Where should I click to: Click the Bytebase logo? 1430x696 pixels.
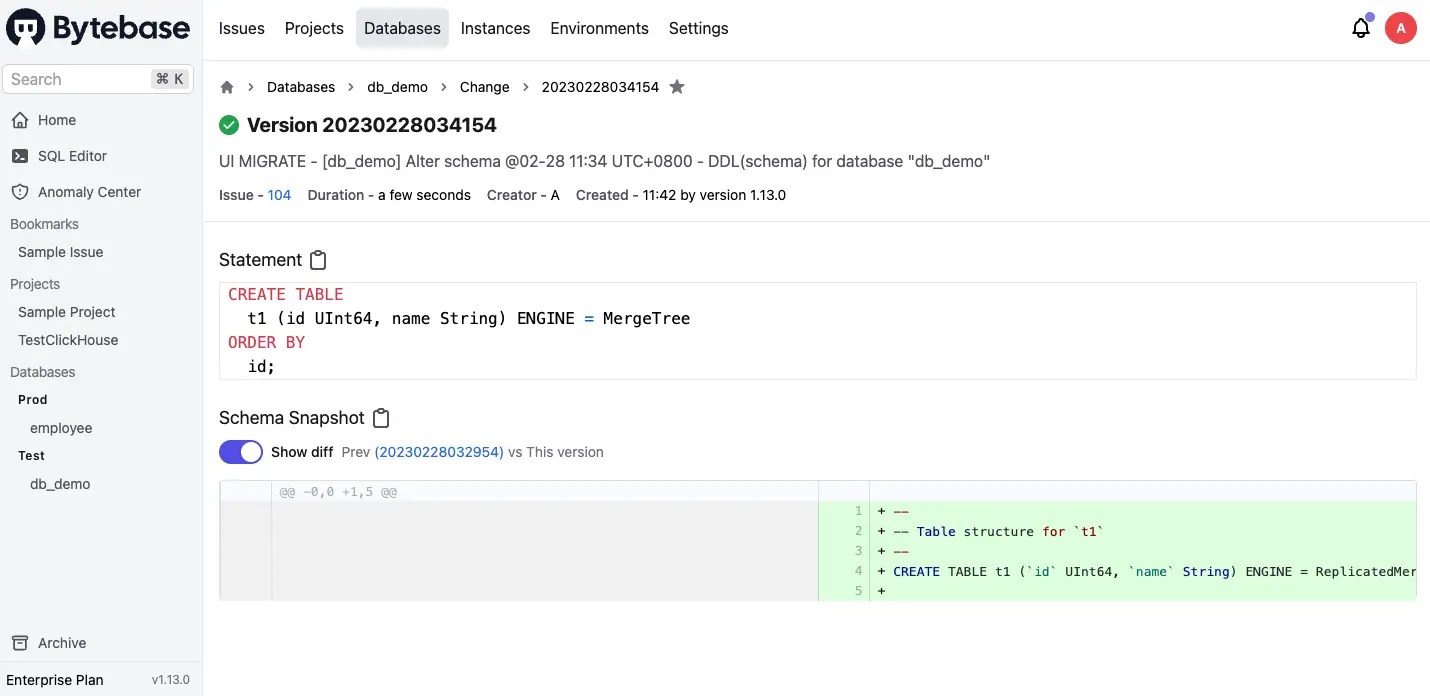click(98, 28)
